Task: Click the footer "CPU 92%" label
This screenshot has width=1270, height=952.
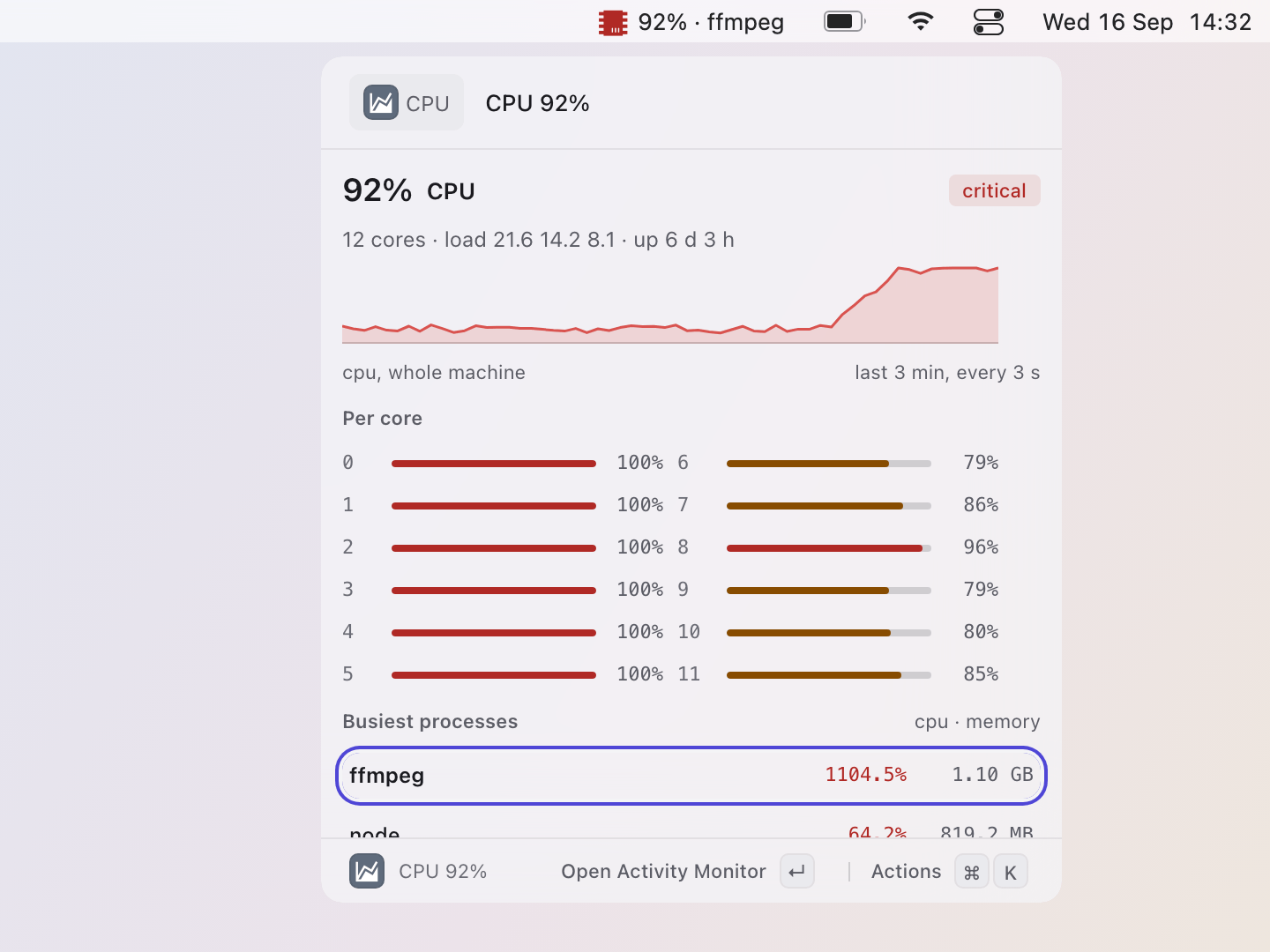Action: pos(443,872)
